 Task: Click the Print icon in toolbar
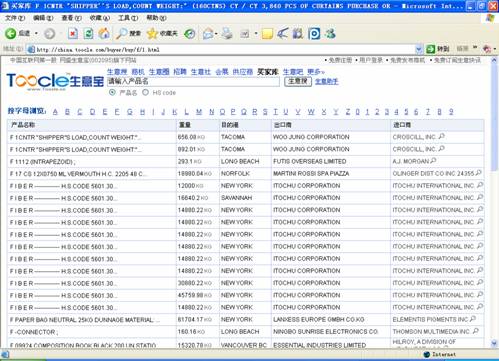coord(227,33)
